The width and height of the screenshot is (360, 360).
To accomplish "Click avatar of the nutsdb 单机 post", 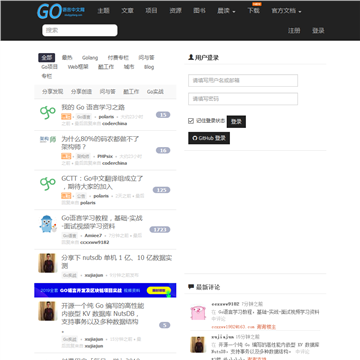I will click(x=47, y=263).
